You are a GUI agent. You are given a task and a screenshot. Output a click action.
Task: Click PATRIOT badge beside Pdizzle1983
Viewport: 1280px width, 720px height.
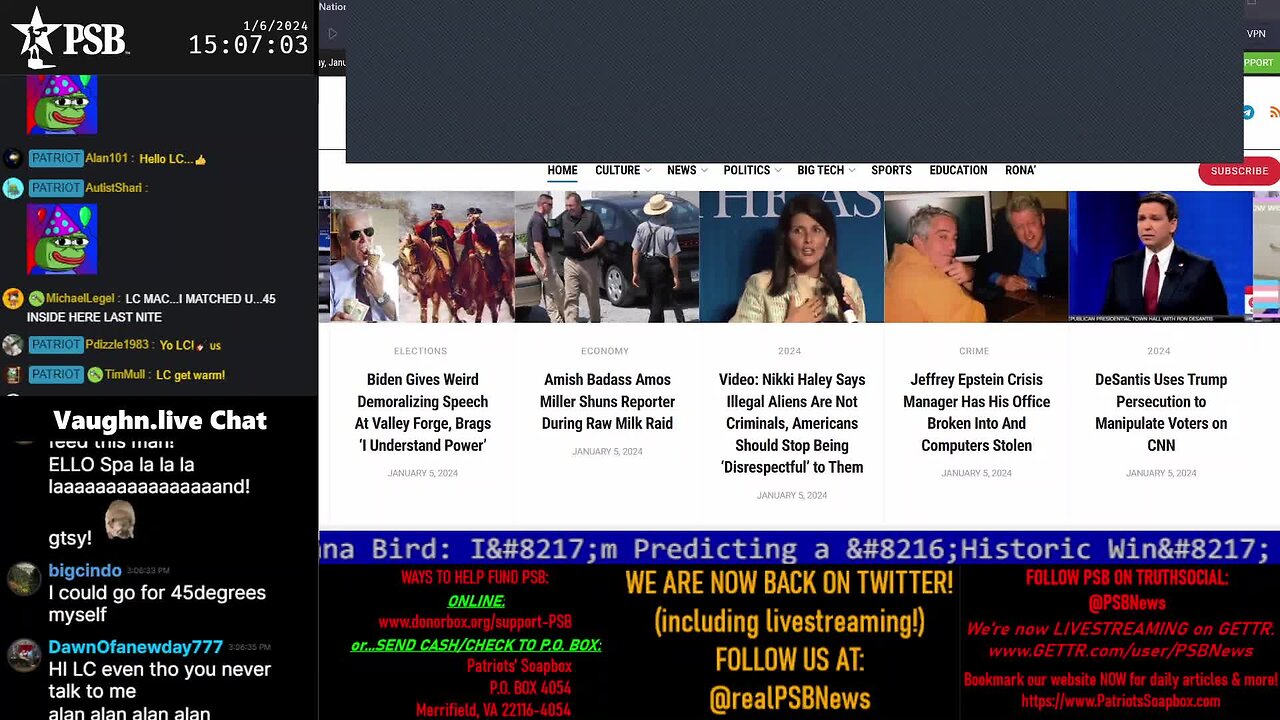(x=55, y=344)
